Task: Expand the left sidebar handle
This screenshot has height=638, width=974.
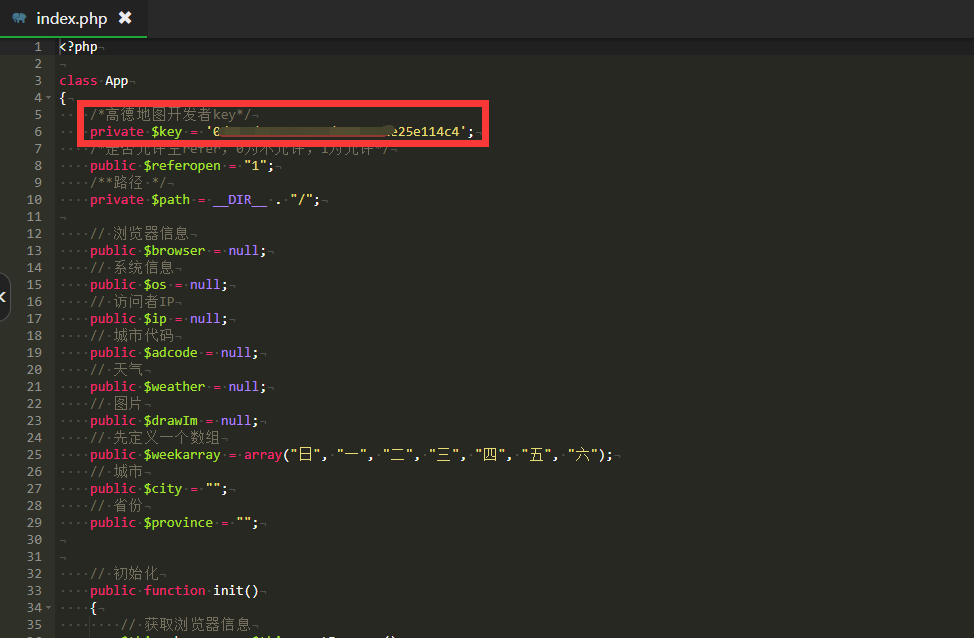Action: click(x=4, y=296)
